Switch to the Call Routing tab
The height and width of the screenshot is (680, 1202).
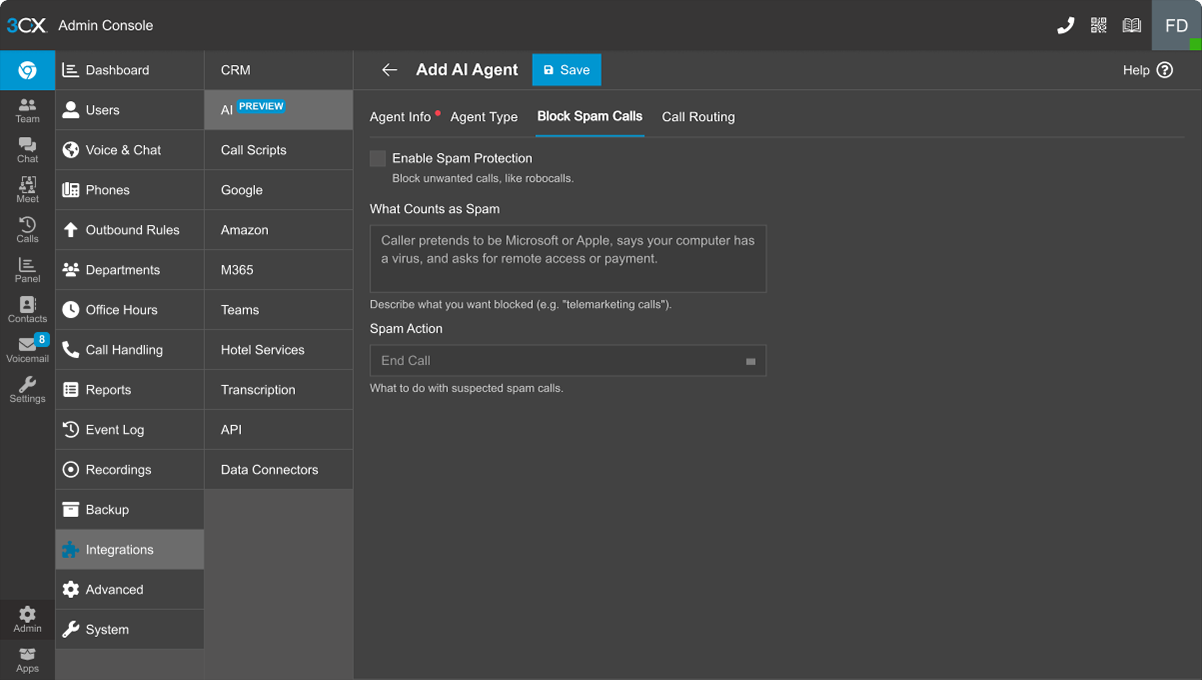click(x=698, y=117)
